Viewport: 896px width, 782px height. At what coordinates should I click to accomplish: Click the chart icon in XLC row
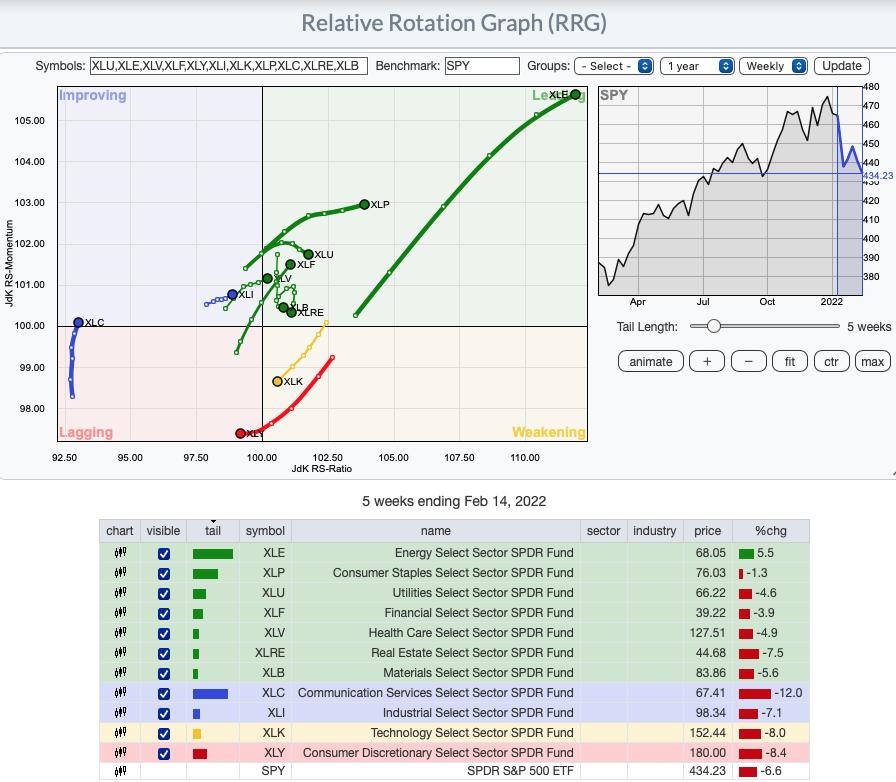[x=120, y=693]
